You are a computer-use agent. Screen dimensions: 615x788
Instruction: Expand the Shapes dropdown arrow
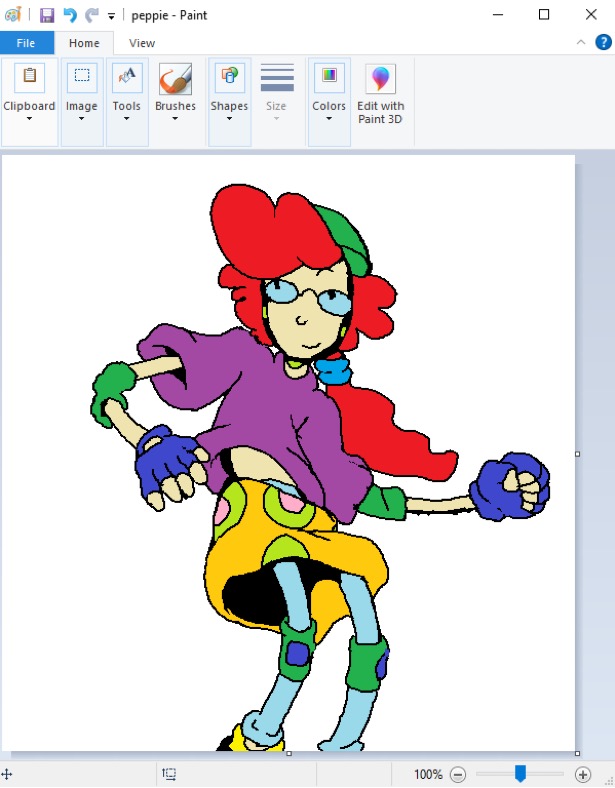point(229,119)
